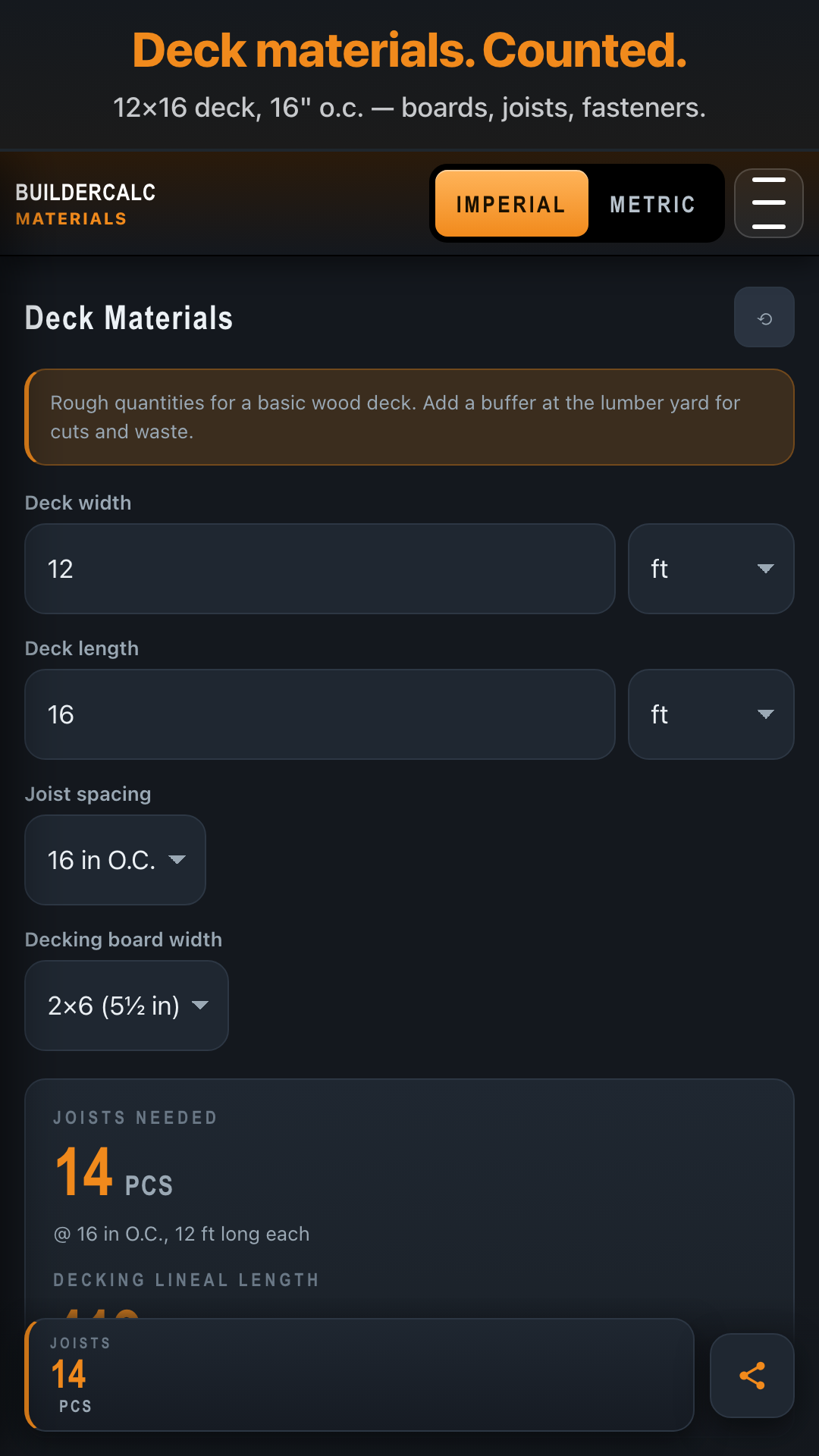The height and width of the screenshot is (1456, 819).
Task: Switch to Metric units
Action: [x=651, y=203]
